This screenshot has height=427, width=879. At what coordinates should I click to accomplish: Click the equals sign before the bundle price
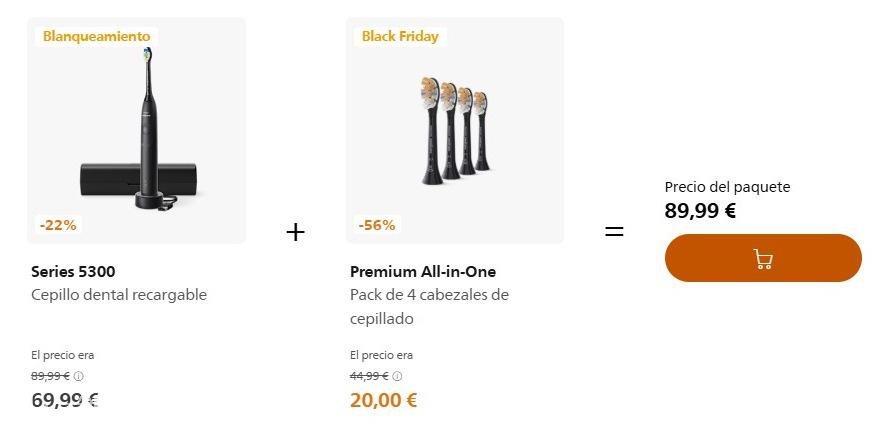pyautogui.click(x=614, y=232)
